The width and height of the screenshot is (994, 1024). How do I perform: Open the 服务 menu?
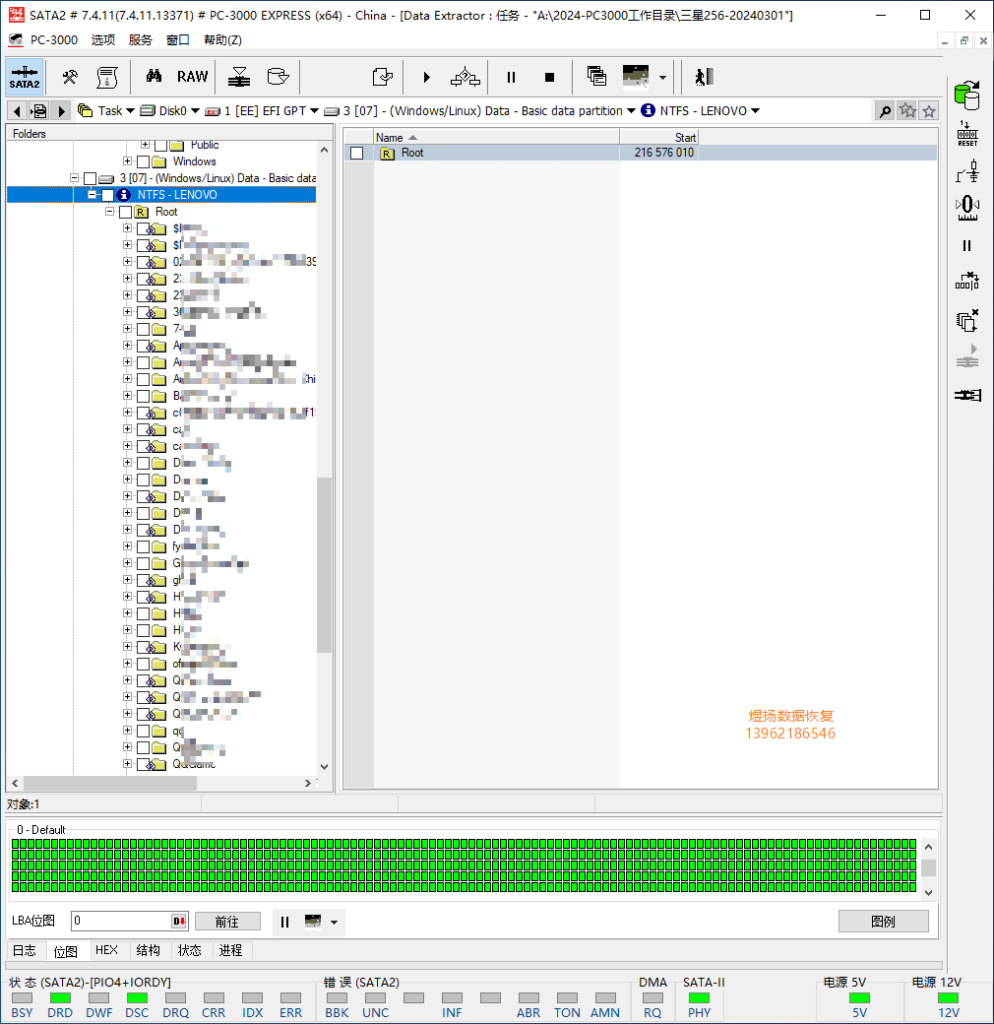(x=140, y=40)
